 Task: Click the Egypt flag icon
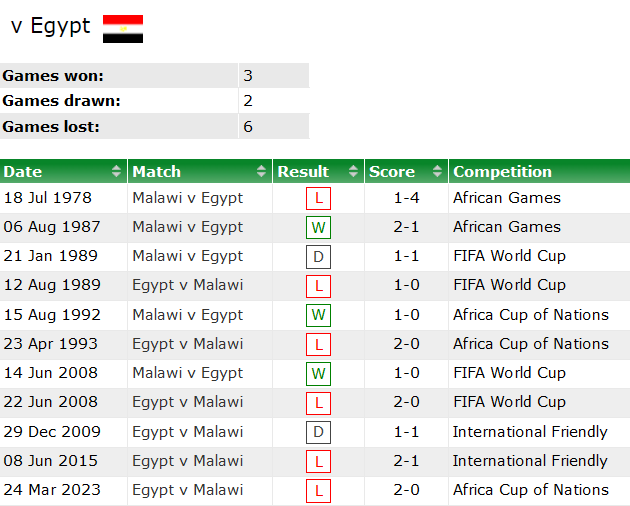pyautogui.click(x=123, y=28)
